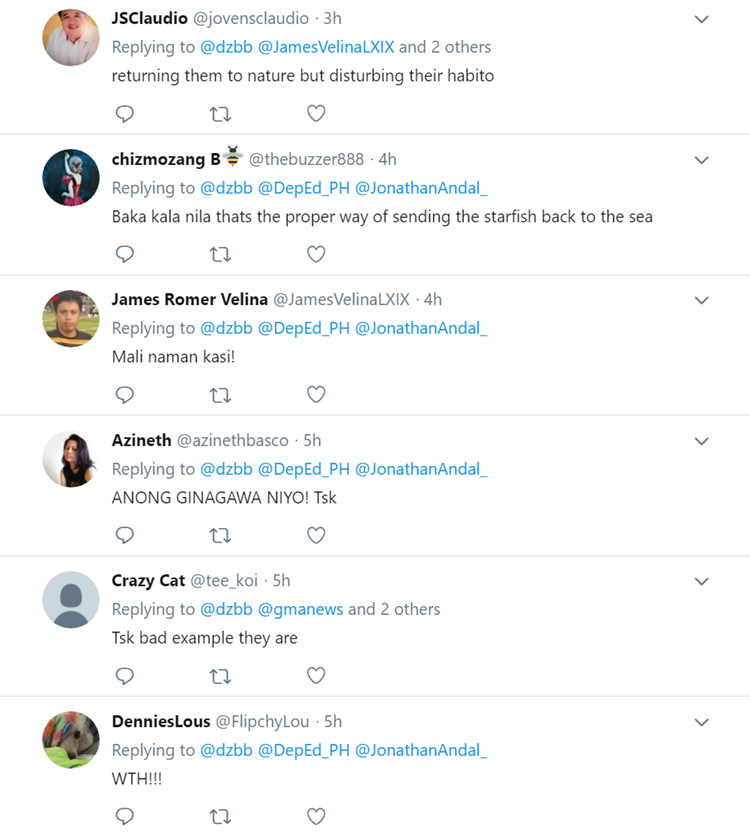750x833 pixels.
Task: Open dropdown menu on Crazy Cat's tweet
Action: [701, 582]
